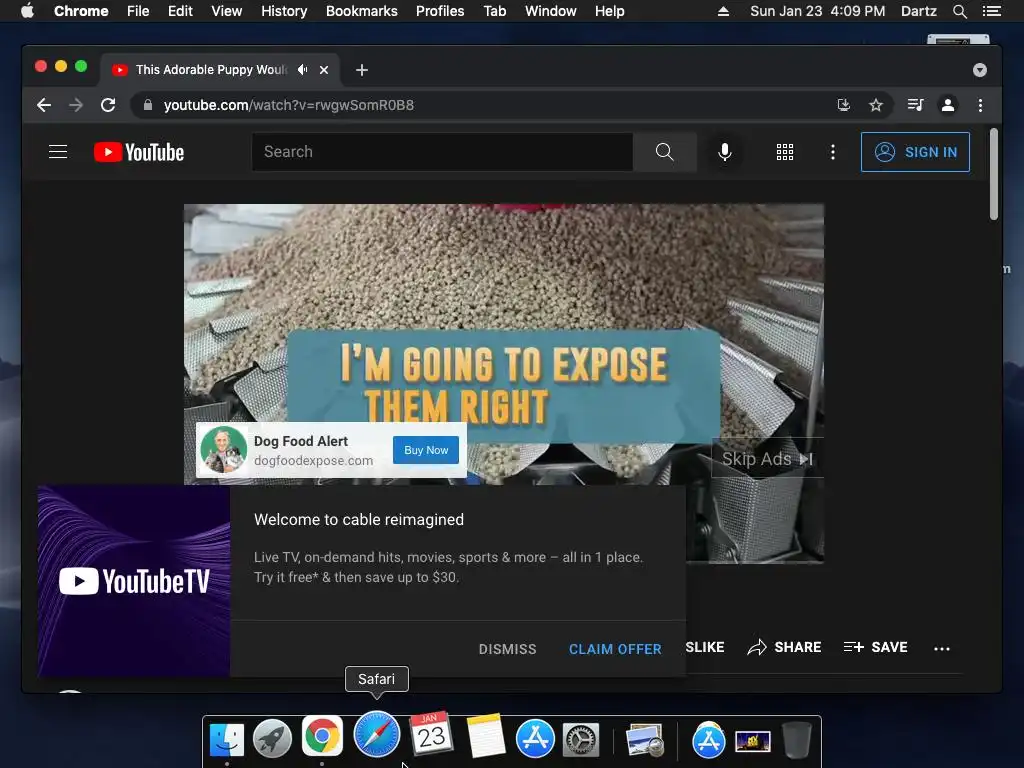The width and height of the screenshot is (1024, 768).
Task: Click the Dog Food Alert avatar
Action: tap(223, 450)
